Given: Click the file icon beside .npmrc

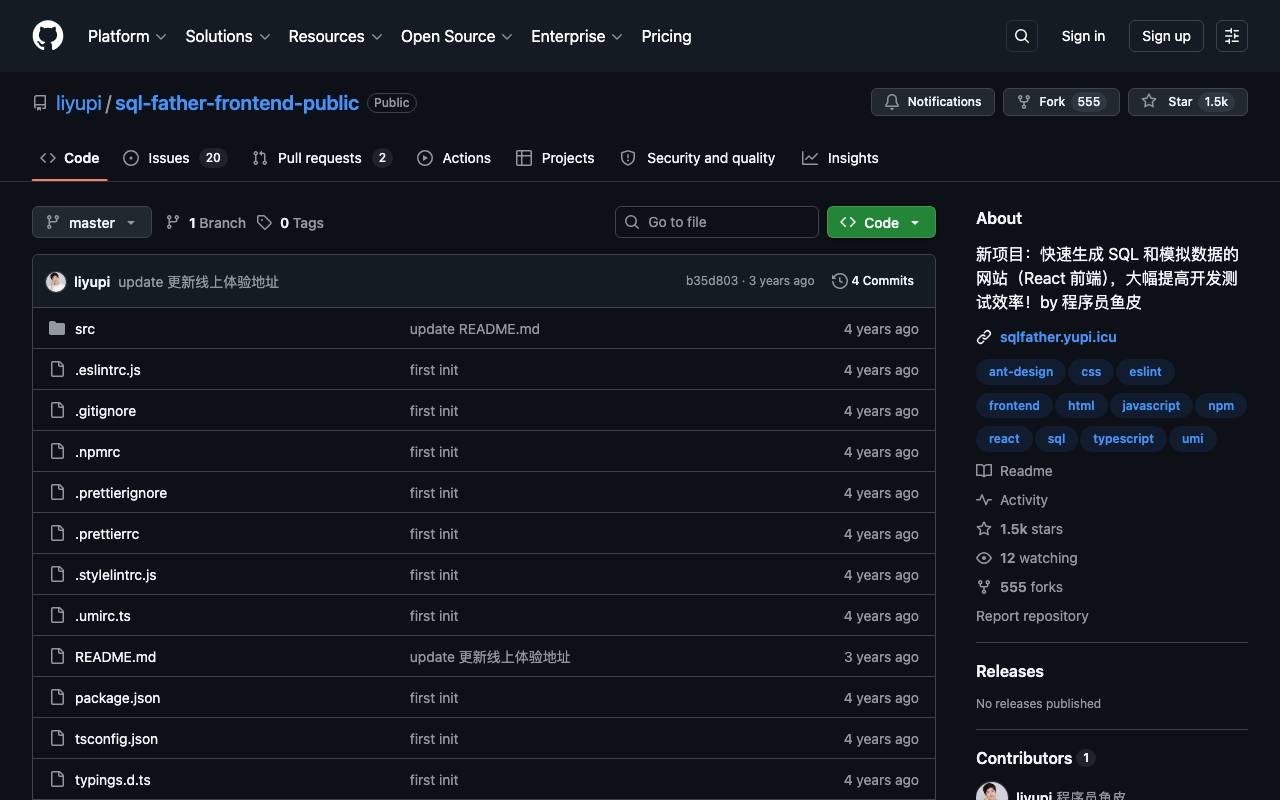Looking at the screenshot, I should coord(57,452).
